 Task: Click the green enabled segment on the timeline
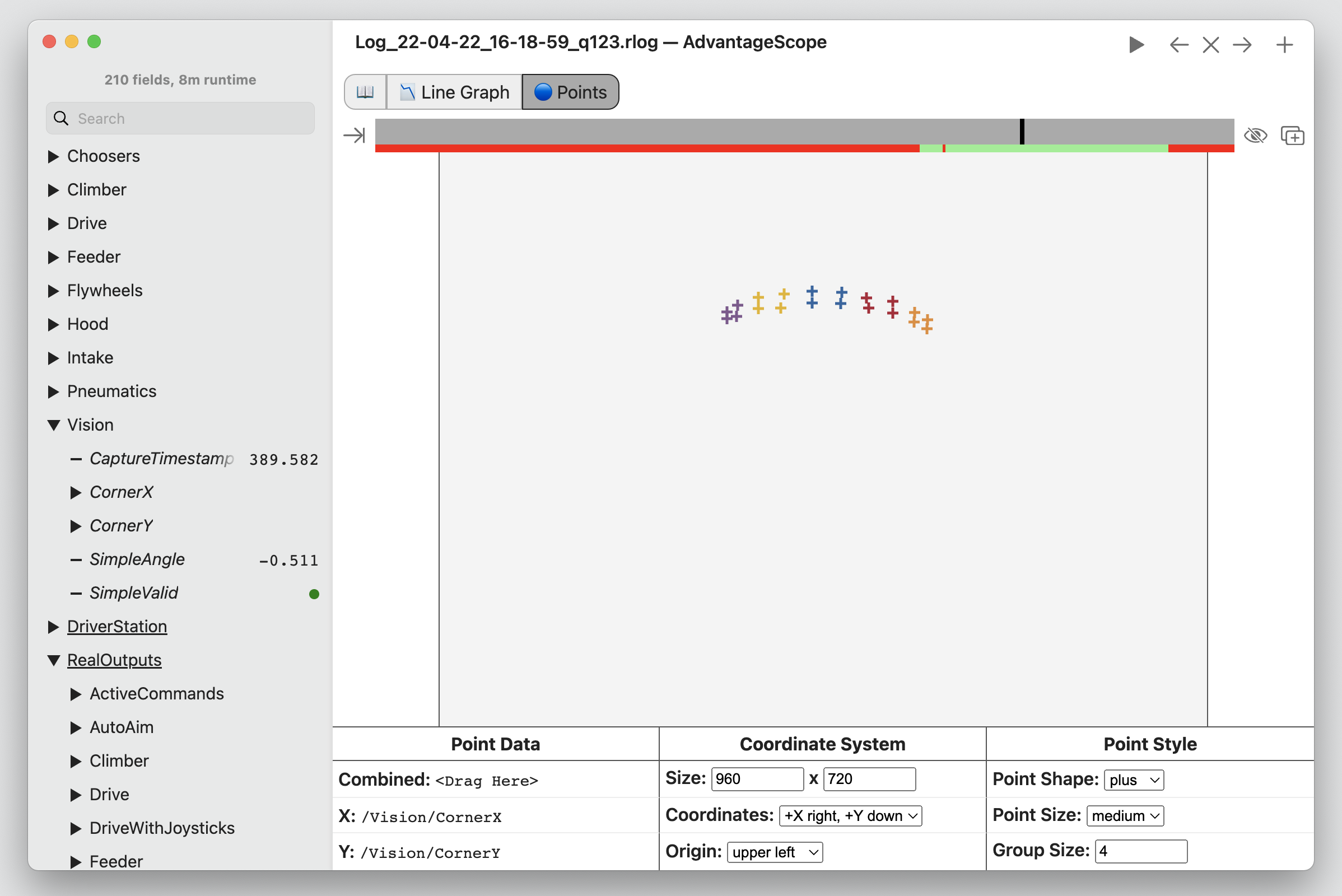[x=1056, y=148]
